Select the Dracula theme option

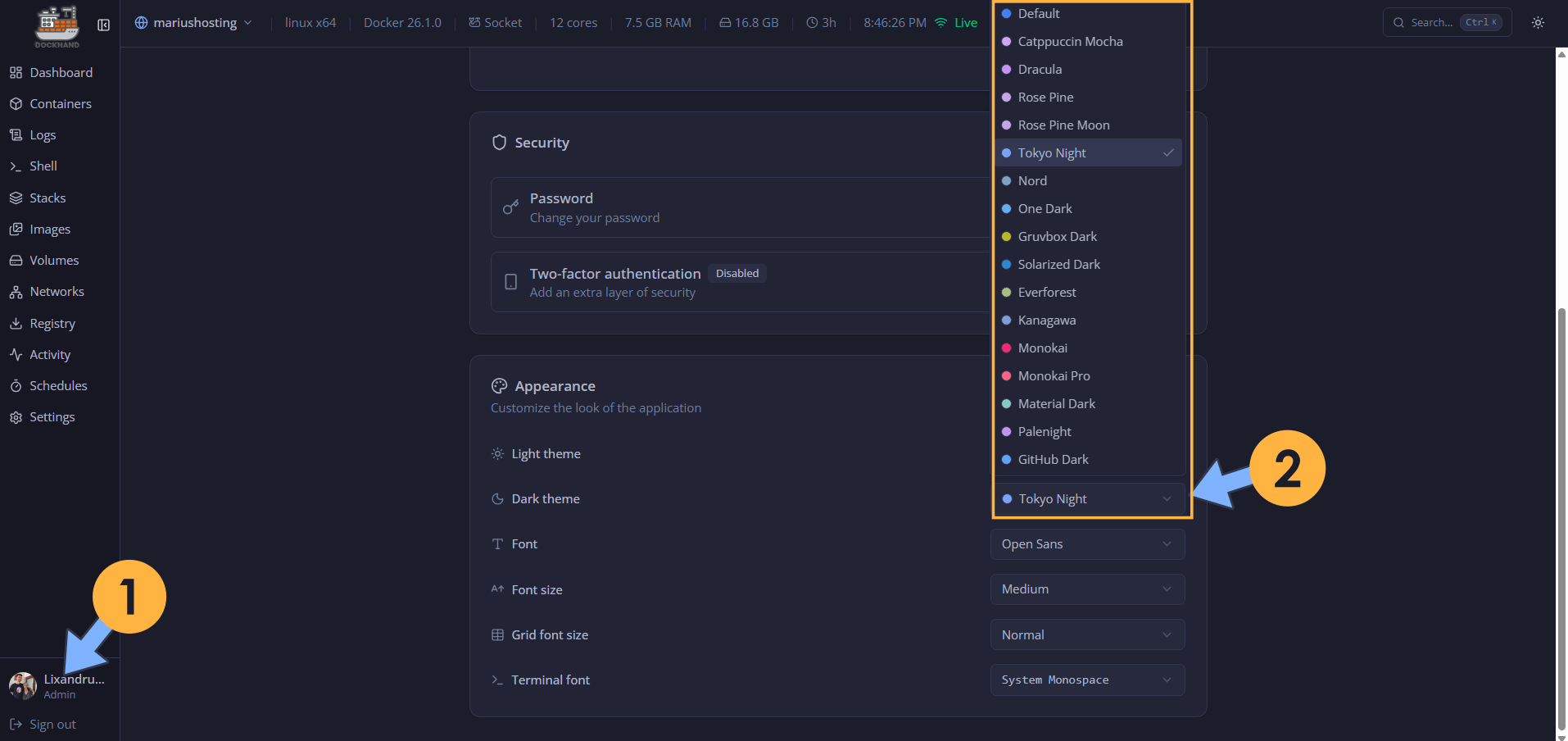click(x=1039, y=70)
